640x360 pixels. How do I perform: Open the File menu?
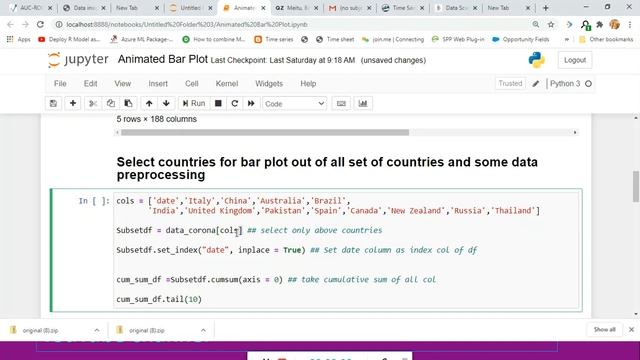click(60, 84)
